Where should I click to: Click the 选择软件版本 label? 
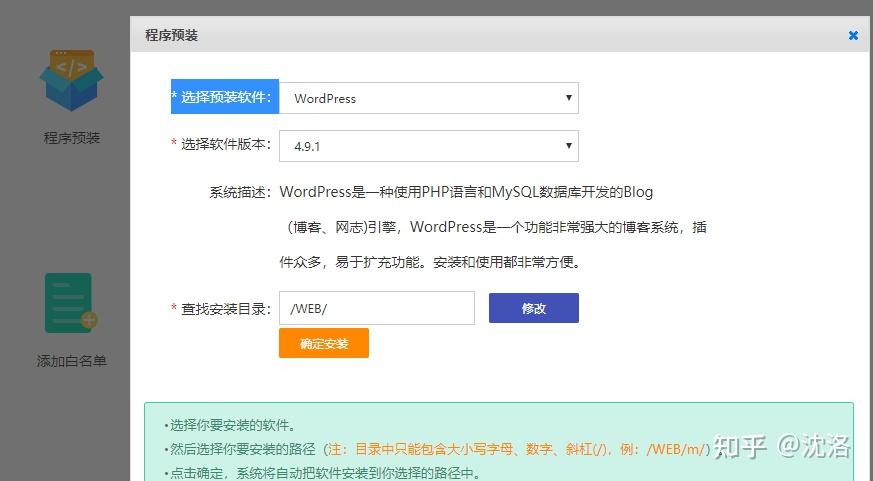(222, 144)
